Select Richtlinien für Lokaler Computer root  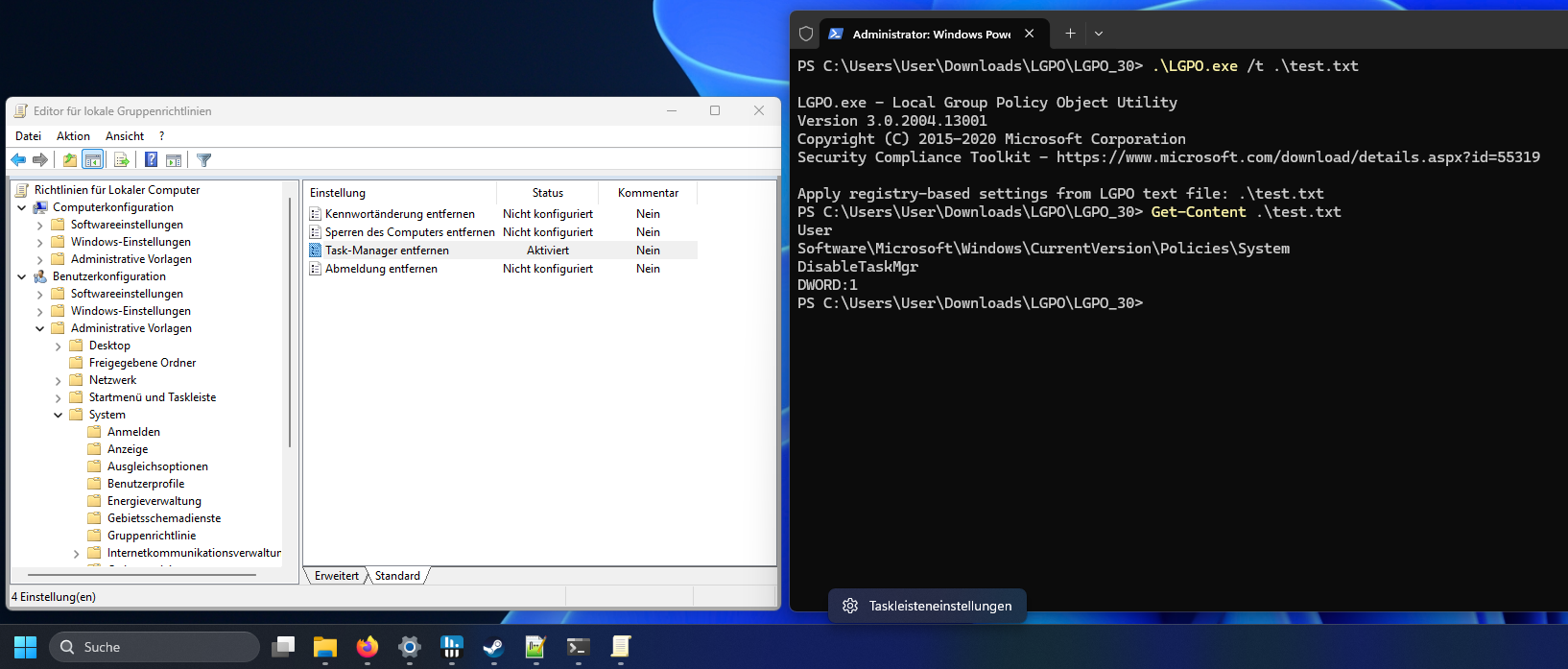117,190
